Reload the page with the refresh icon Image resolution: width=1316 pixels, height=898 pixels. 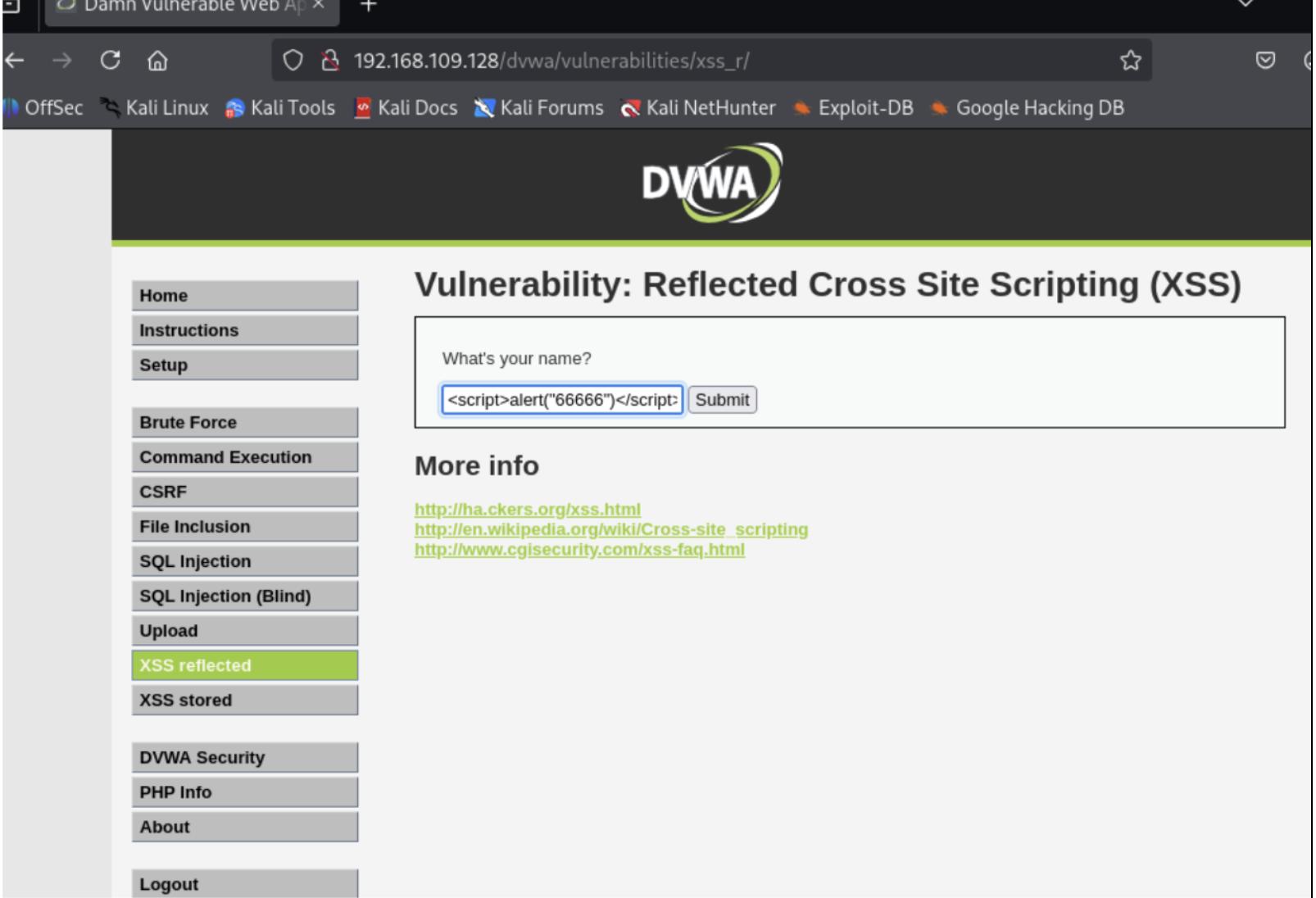point(111,60)
